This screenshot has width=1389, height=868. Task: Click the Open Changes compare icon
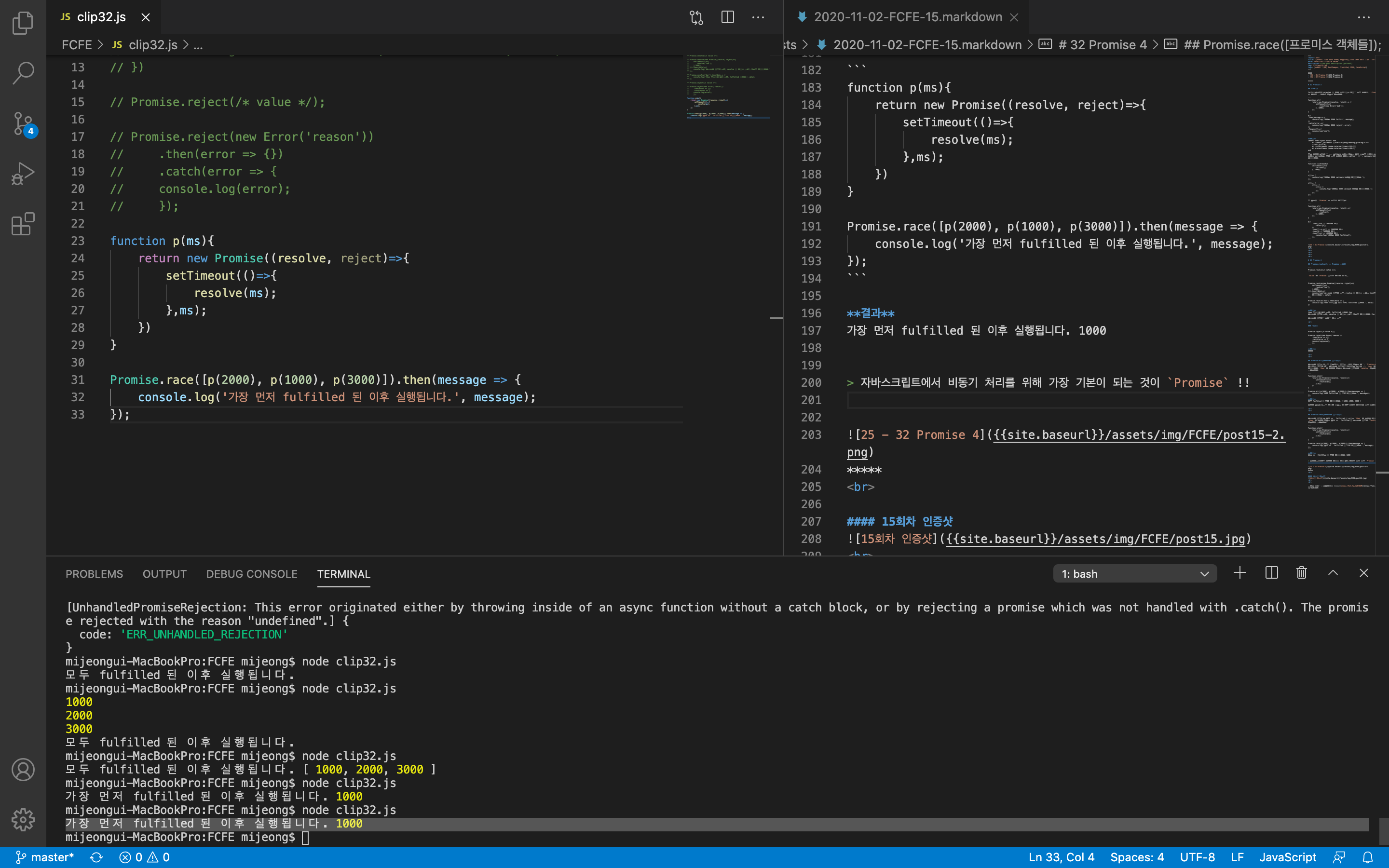pyautogui.click(x=696, y=17)
